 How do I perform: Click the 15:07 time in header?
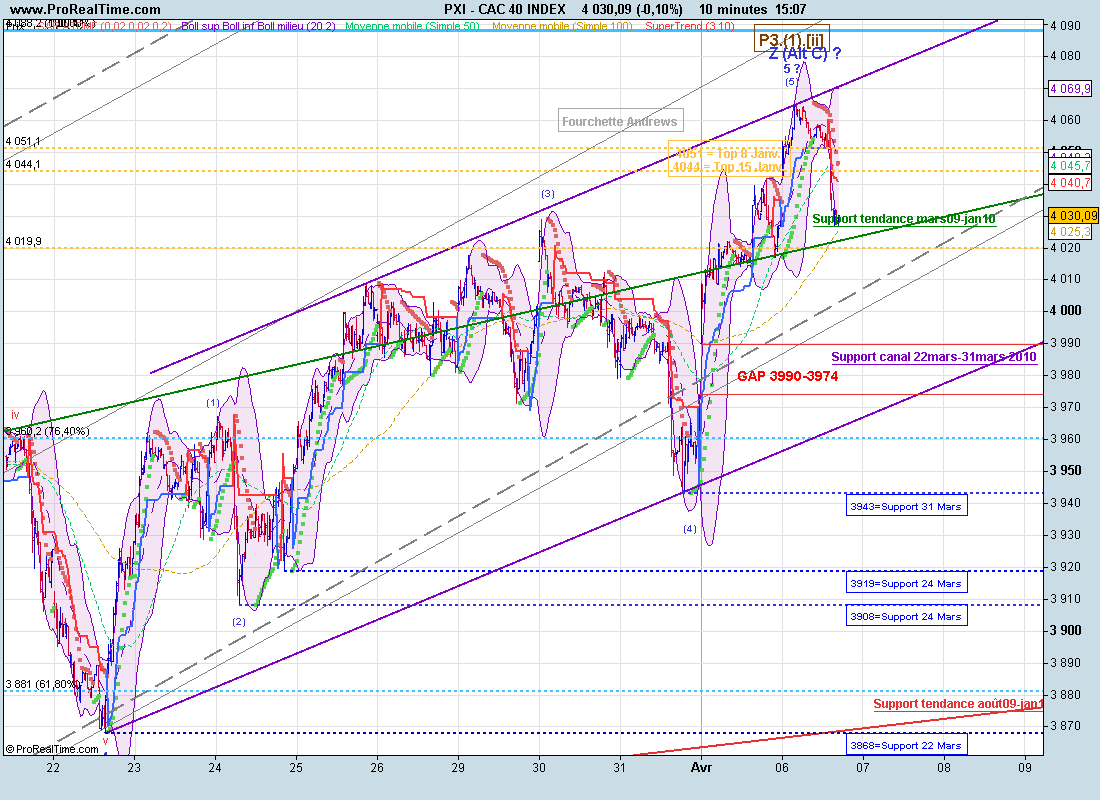pyautogui.click(x=791, y=9)
